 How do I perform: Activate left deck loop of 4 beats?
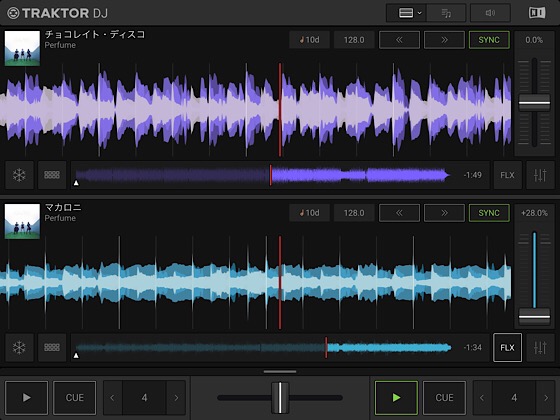point(144,398)
